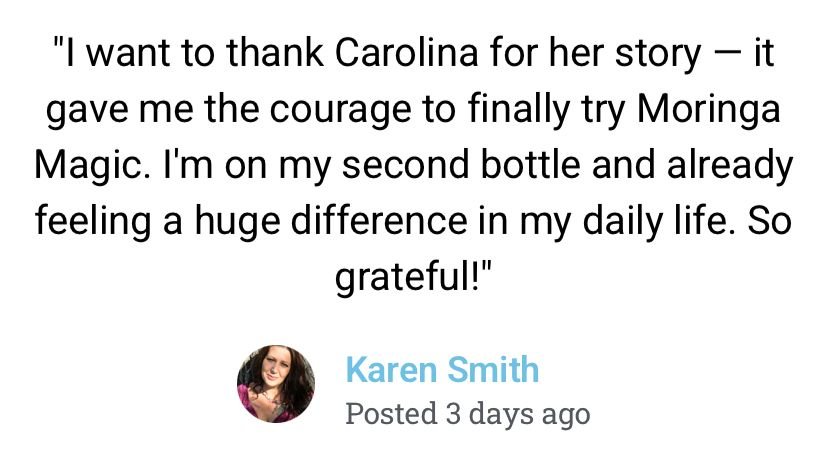Click the word "So" ending the fourth line
The image size is (828, 464).
[769, 220]
